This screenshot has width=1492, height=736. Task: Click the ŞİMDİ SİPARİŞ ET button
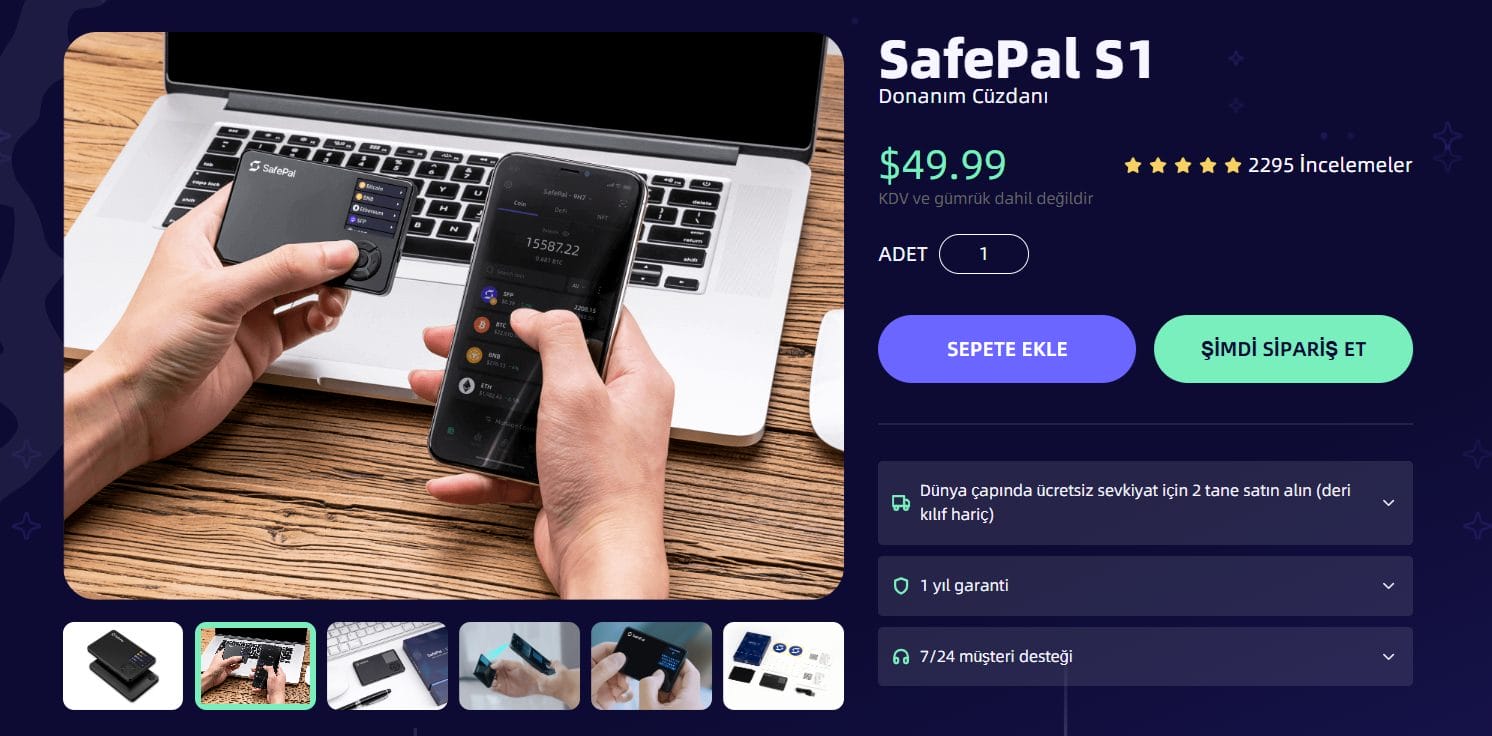pos(1283,349)
